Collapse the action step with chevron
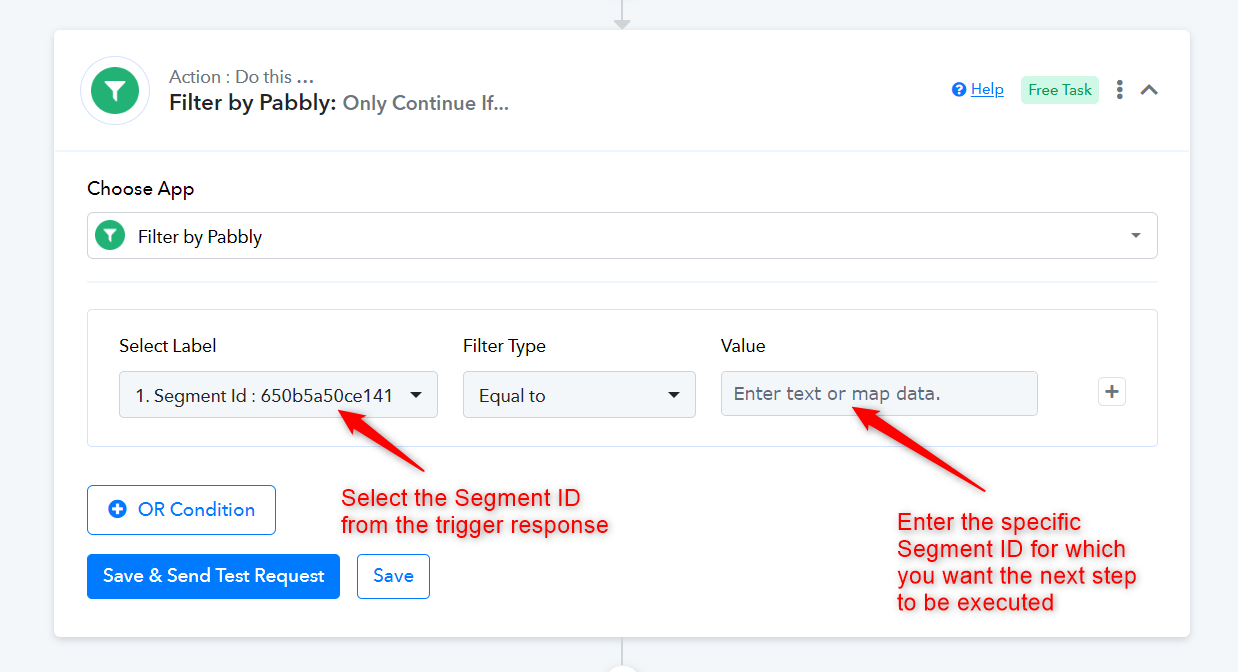 pos(1149,90)
